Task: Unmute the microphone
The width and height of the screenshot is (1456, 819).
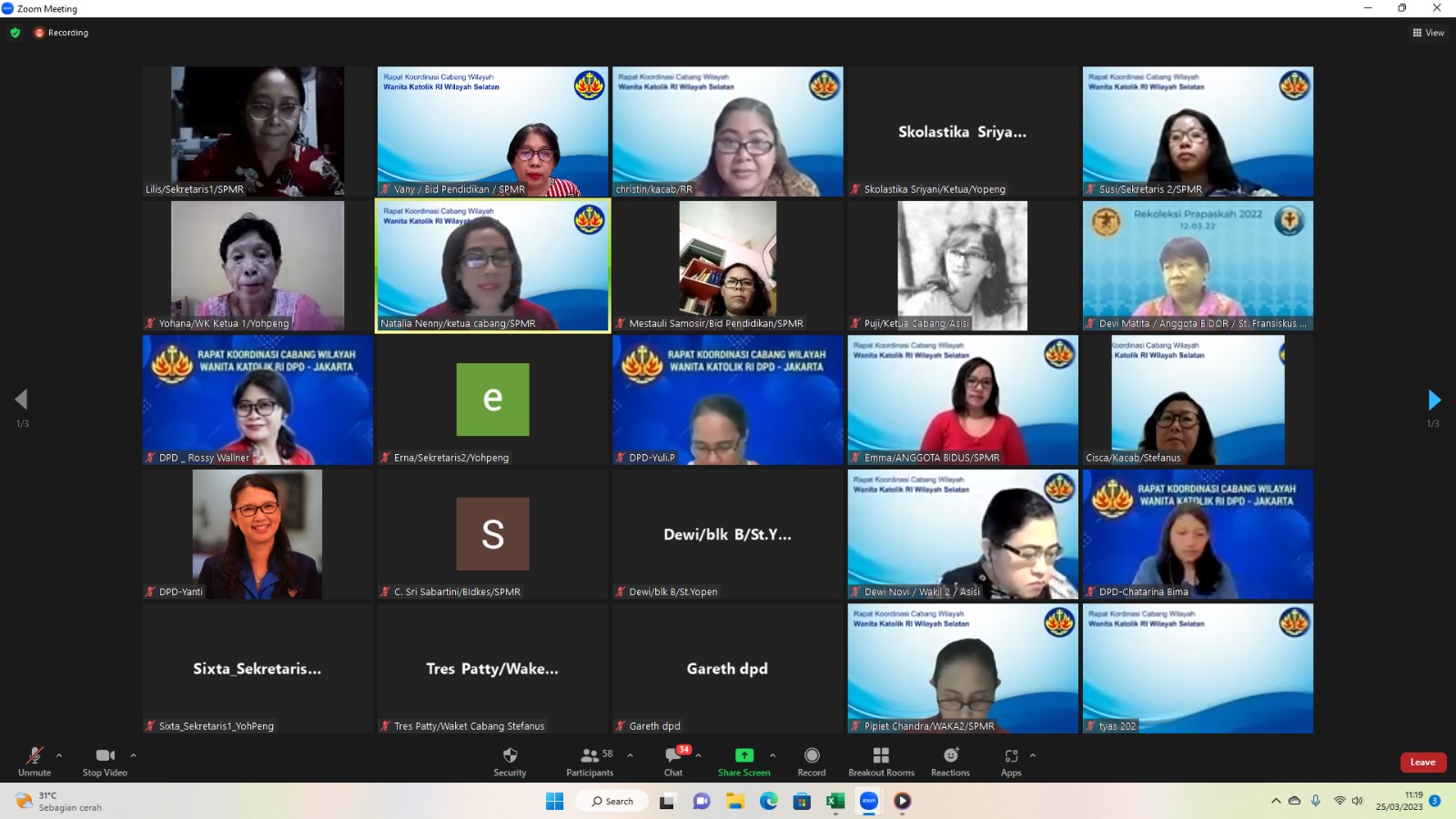Action: coord(35,762)
